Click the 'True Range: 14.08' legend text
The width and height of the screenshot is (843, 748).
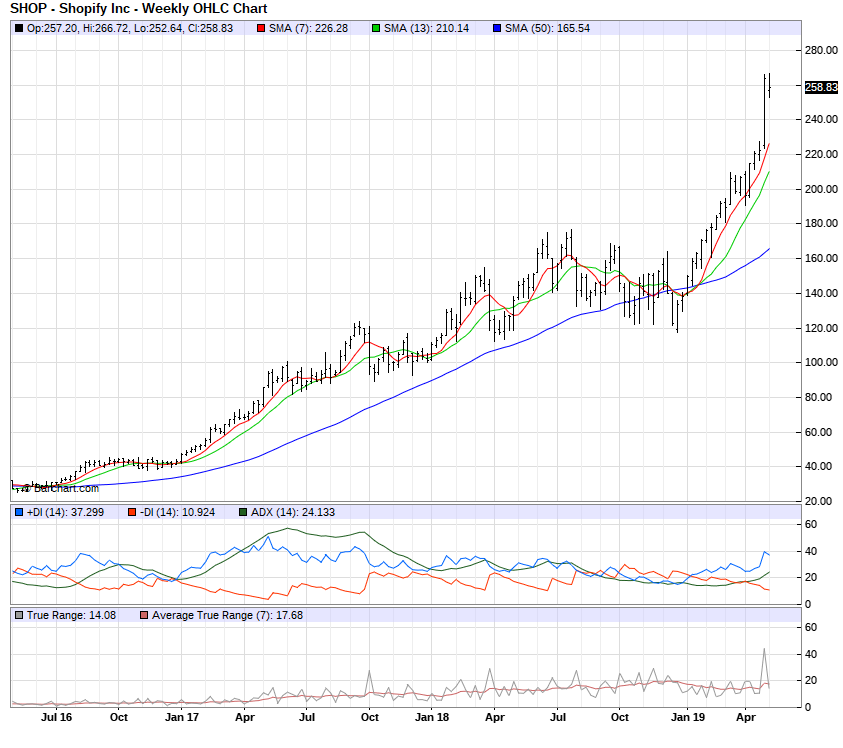(x=72, y=615)
